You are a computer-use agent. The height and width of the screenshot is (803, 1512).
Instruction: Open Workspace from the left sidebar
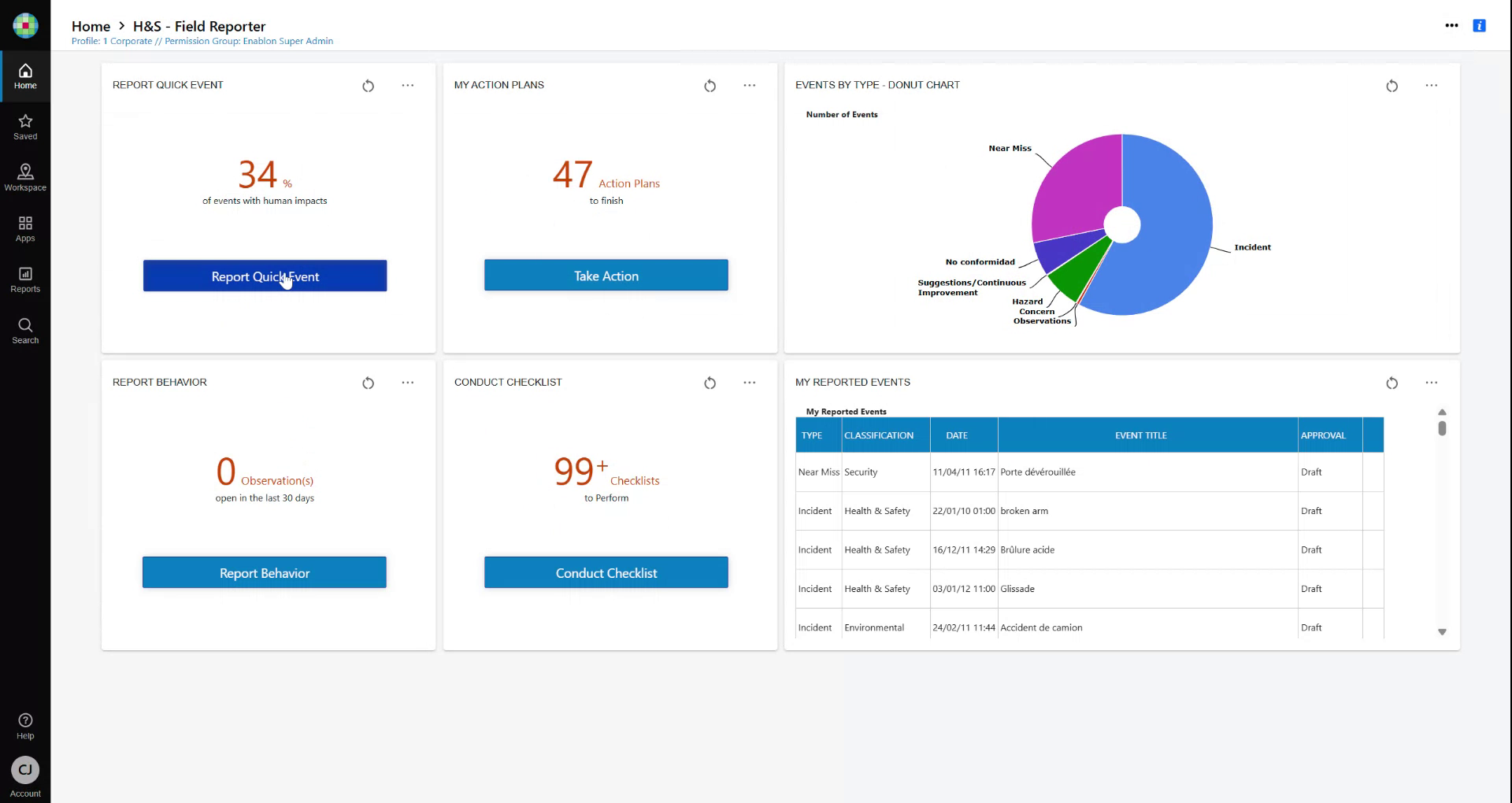[25, 177]
